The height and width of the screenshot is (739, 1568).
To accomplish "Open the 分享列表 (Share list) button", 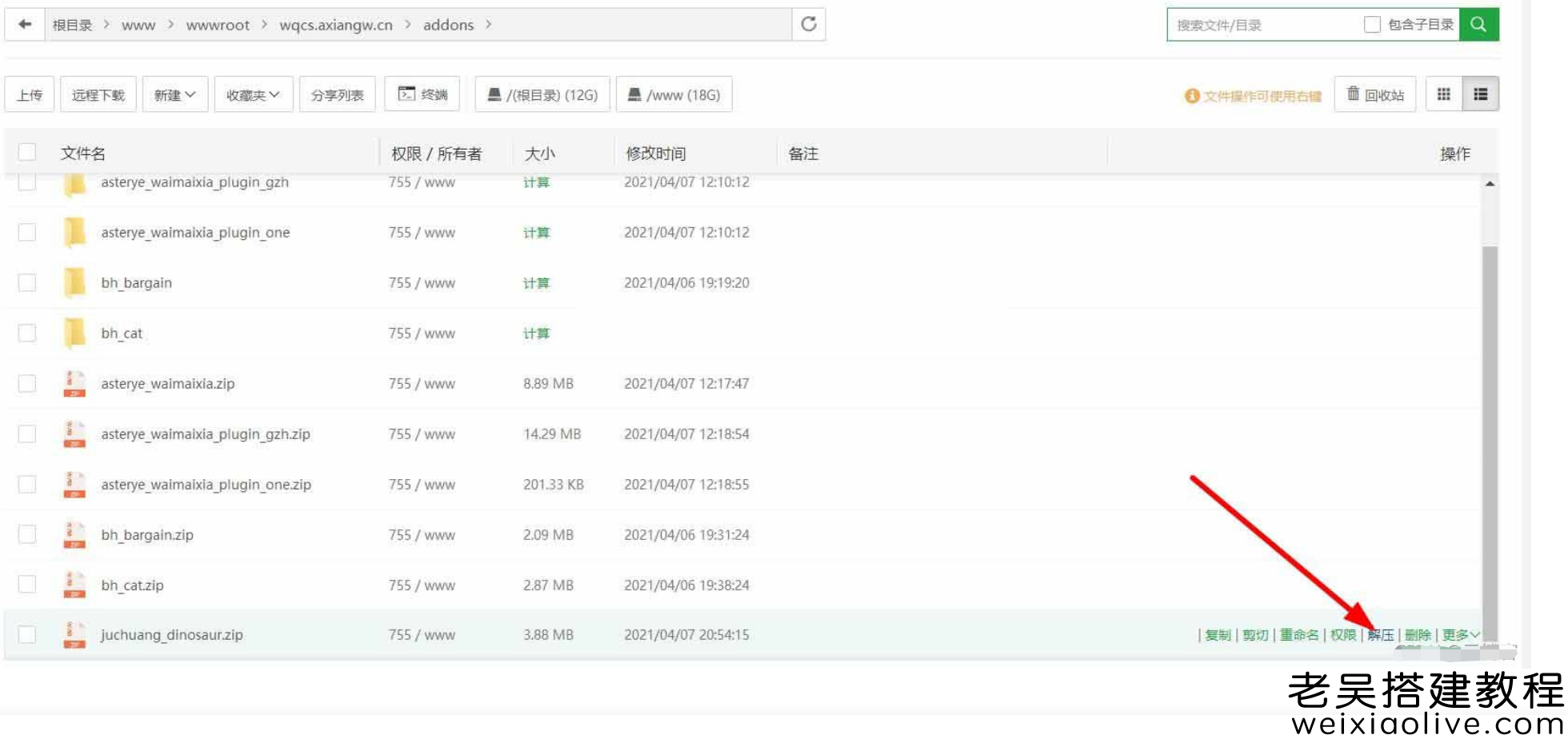I will click(x=338, y=94).
